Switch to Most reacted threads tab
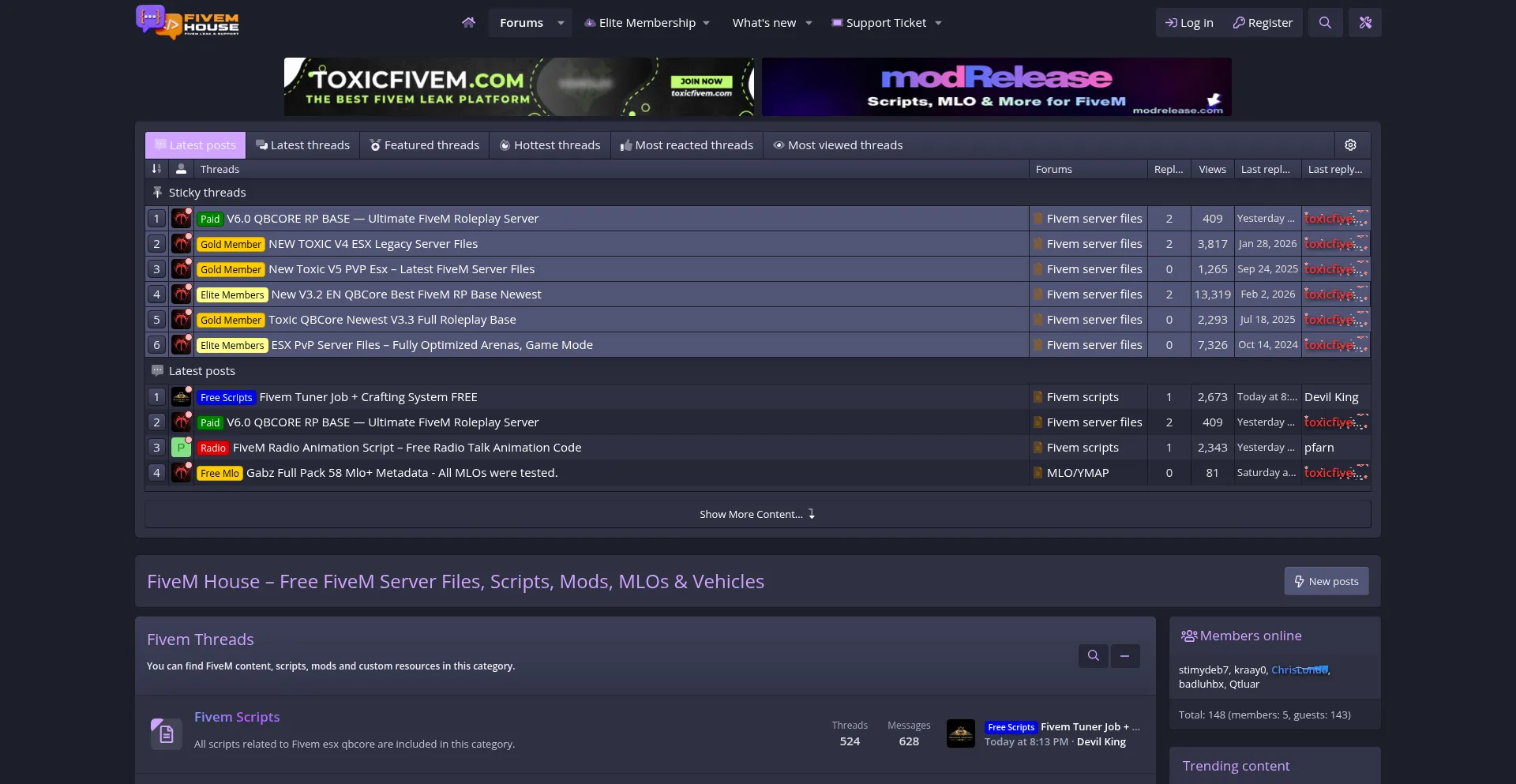Viewport: 1516px width, 784px height. point(687,145)
